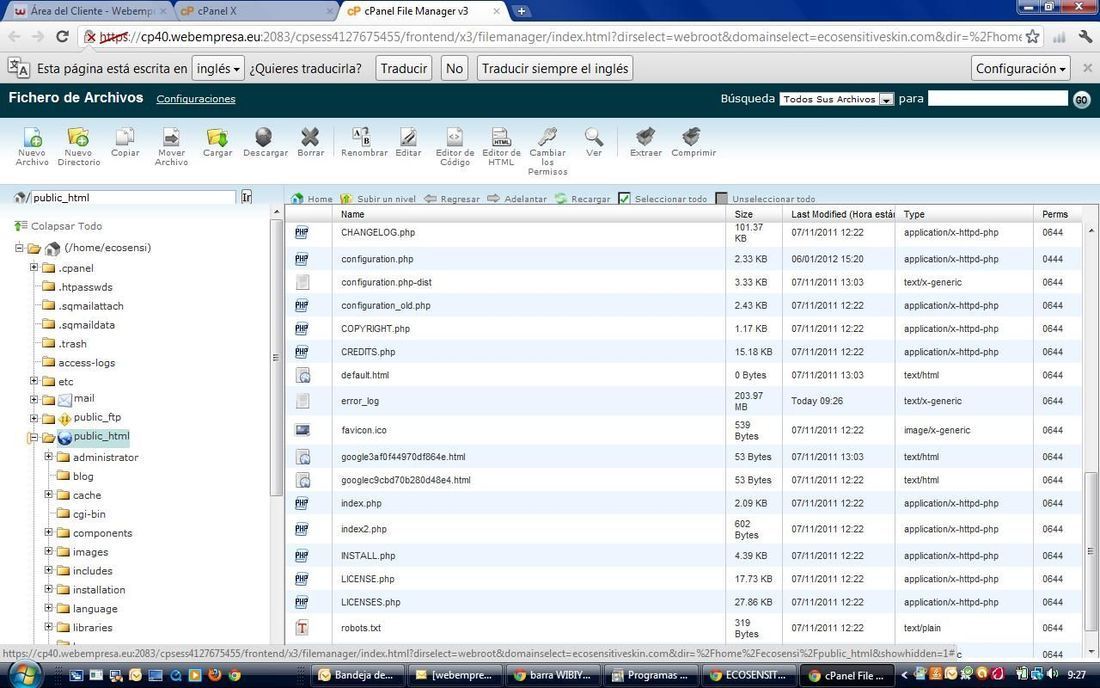
Task: Open the Editar tool
Action: [408, 142]
